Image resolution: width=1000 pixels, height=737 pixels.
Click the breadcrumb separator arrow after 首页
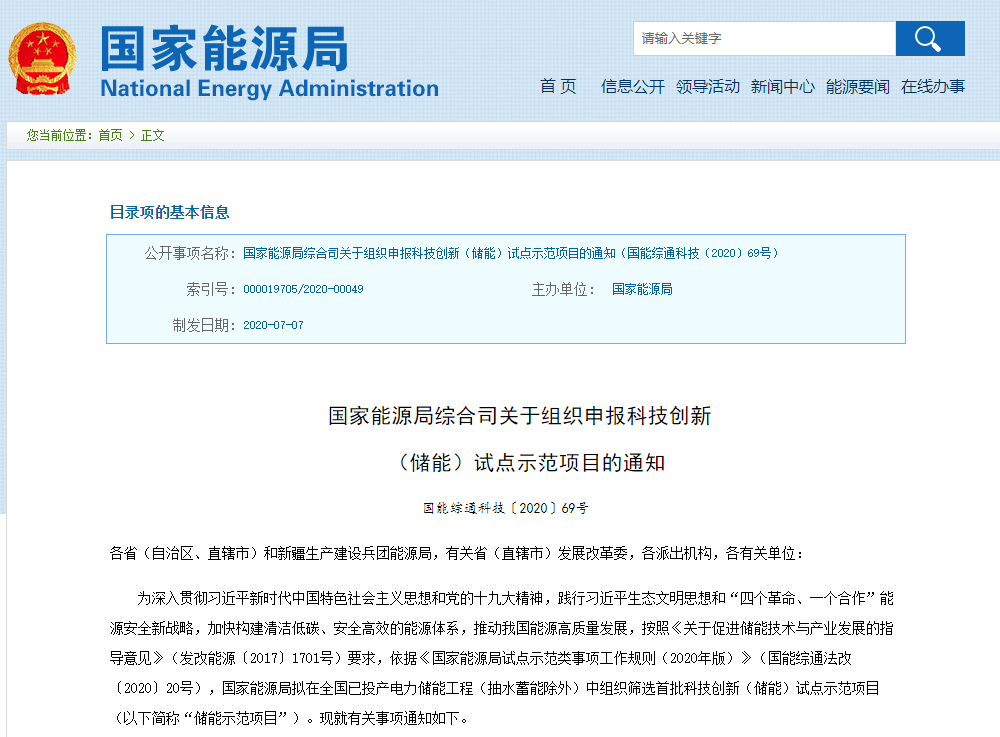(131, 135)
